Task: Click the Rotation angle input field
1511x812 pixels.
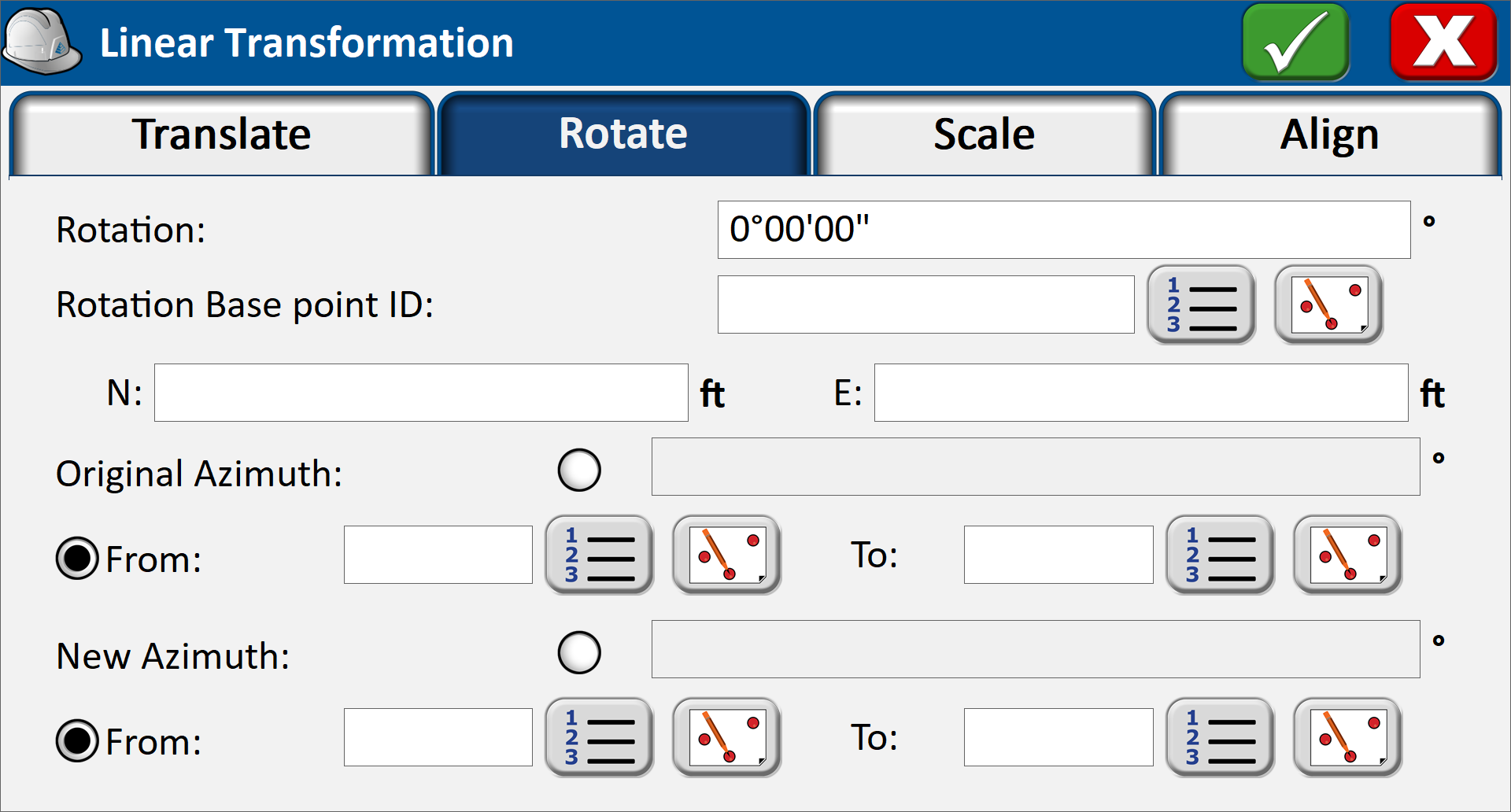Action: [1064, 230]
